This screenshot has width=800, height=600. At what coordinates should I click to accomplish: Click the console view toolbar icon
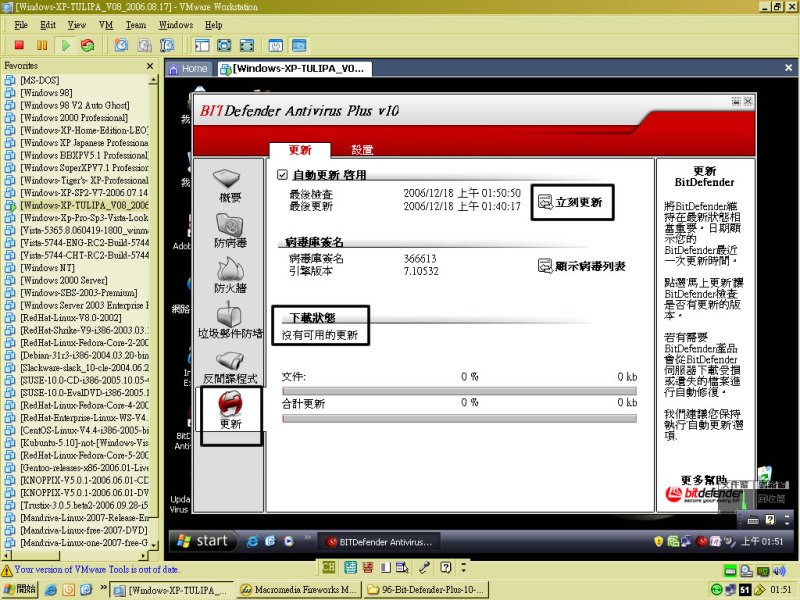coord(299,45)
